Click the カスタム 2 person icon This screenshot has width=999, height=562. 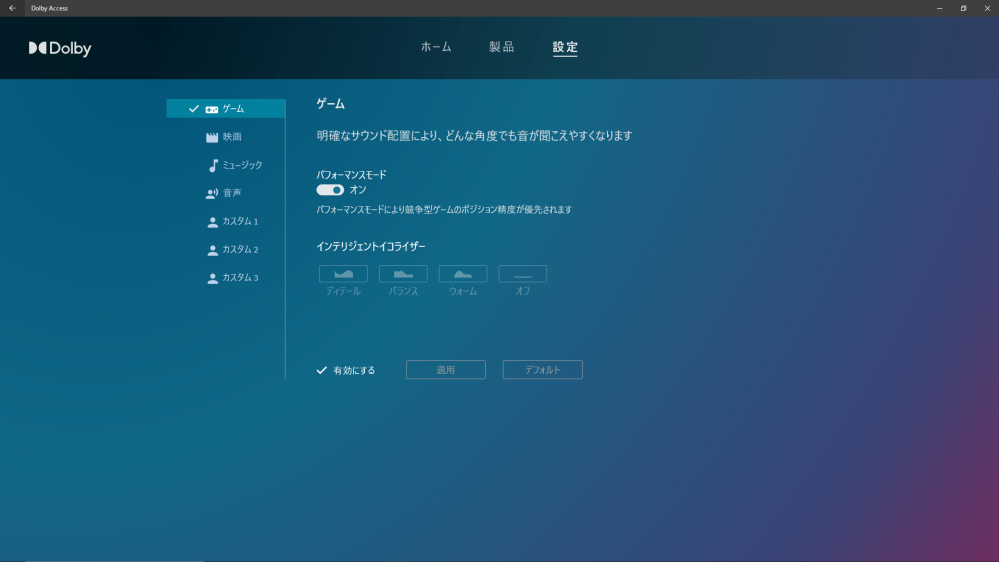(x=212, y=250)
